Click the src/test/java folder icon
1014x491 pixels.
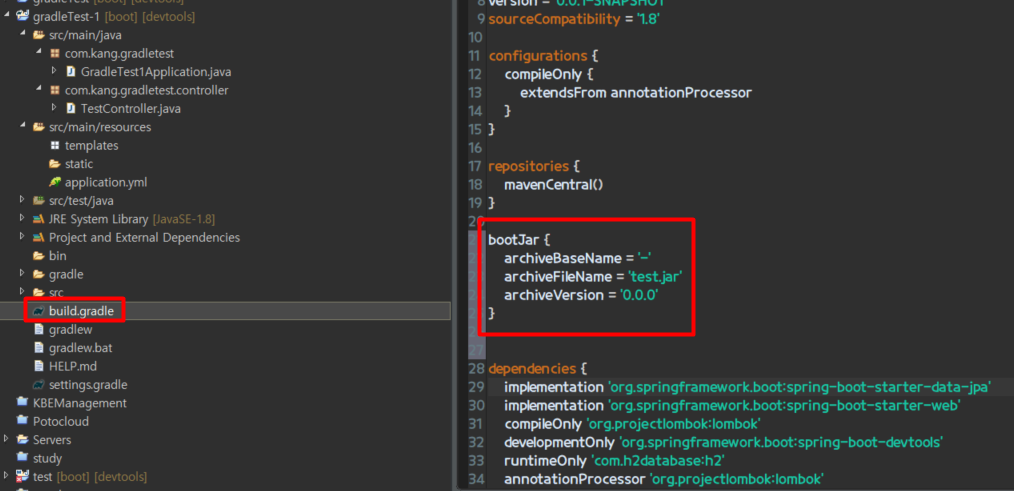pyautogui.click(x=39, y=201)
